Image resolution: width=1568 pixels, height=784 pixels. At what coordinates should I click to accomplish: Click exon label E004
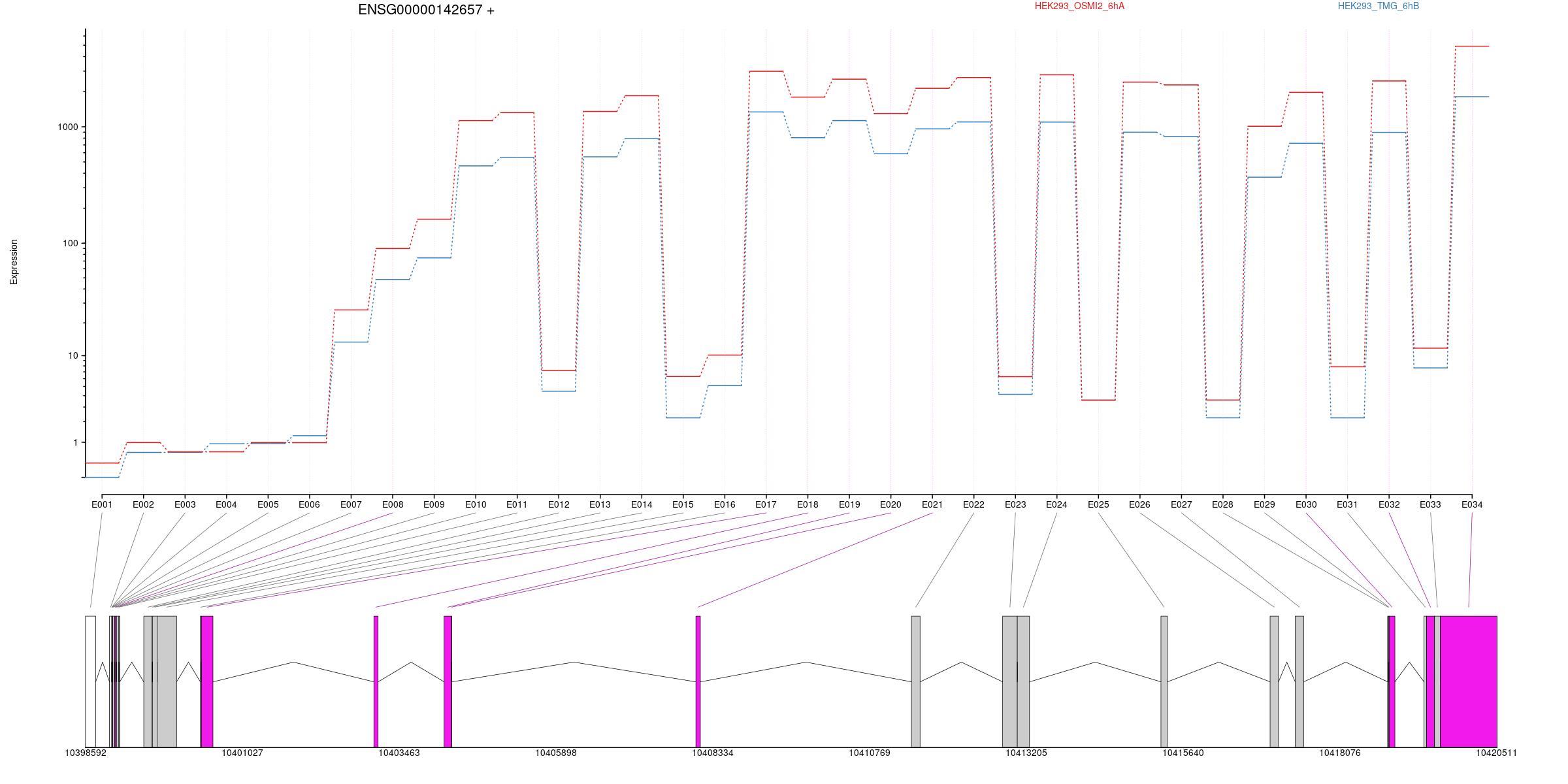coord(226,504)
